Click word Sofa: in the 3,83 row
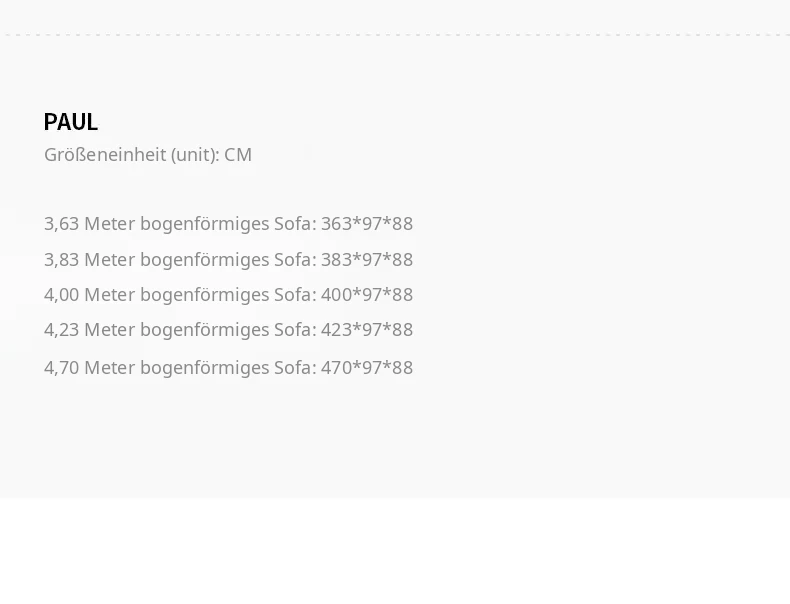This screenshot has height=604, width=790. click(x=295, y=260)
